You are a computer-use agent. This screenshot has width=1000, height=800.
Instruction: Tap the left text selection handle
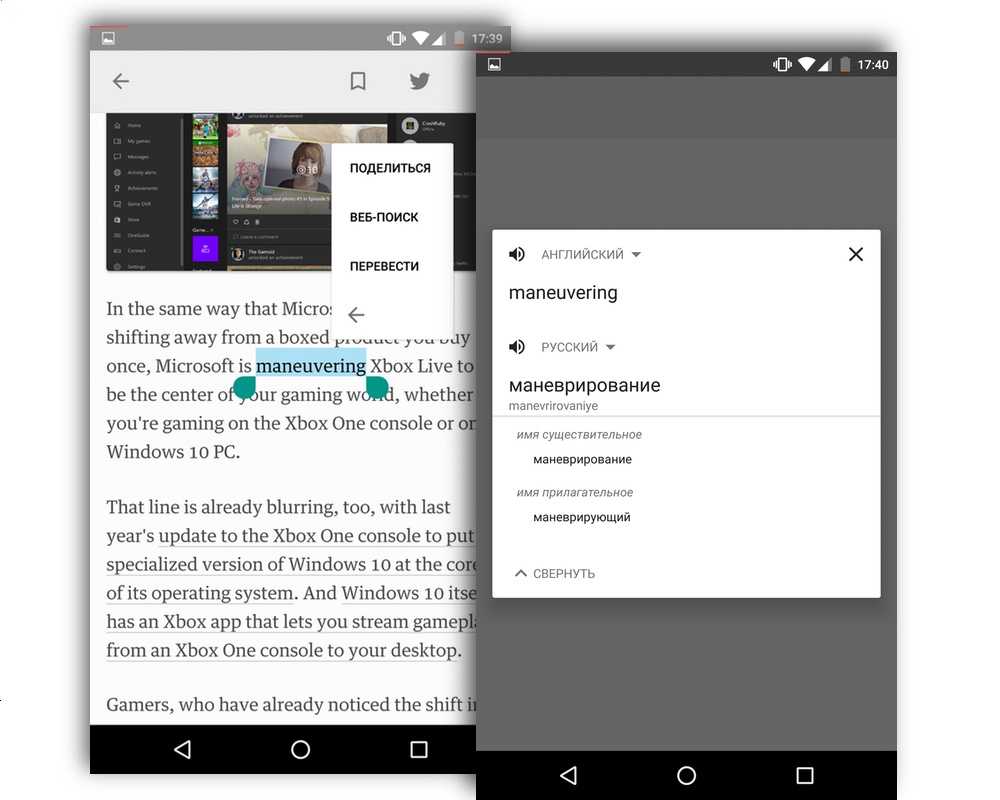244,387
